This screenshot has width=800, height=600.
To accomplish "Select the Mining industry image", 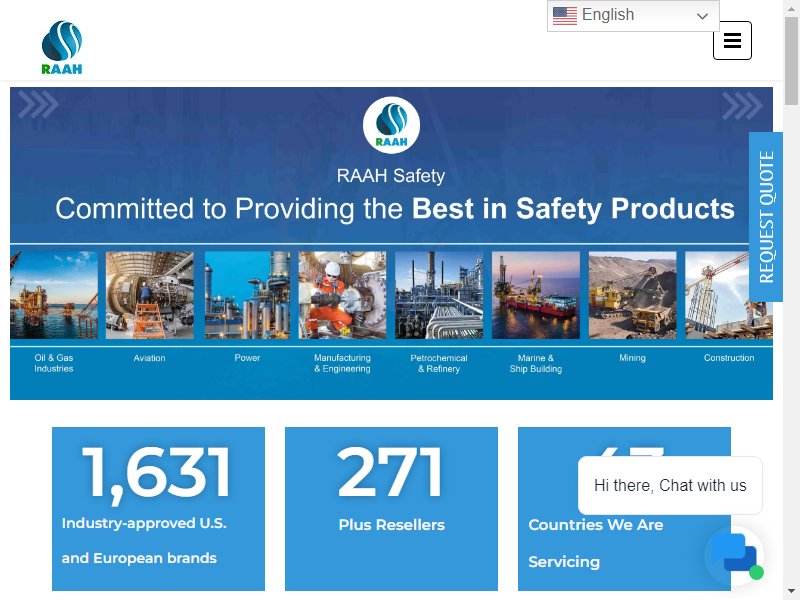I will 633,295.
